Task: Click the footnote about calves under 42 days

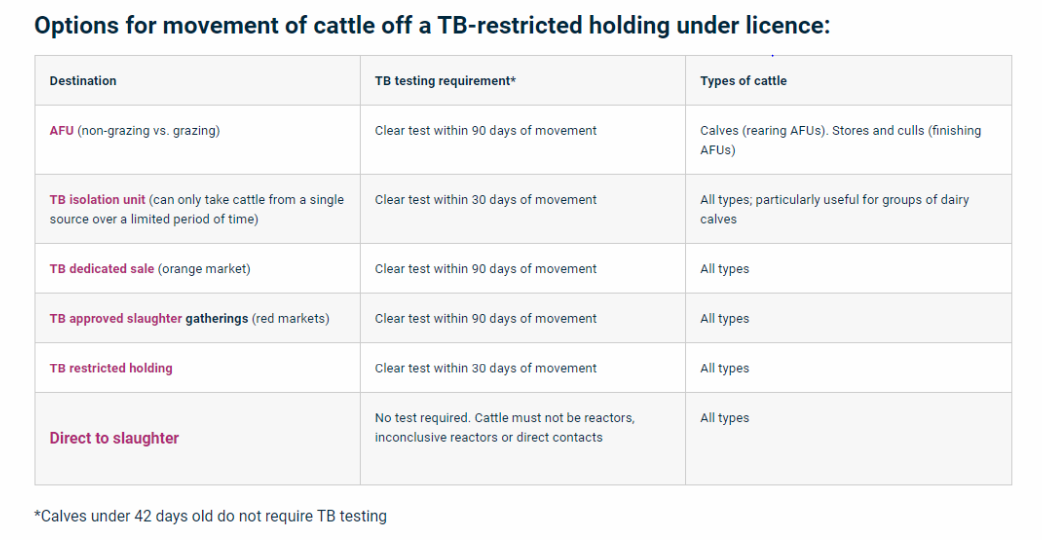Action: pos(210,516)
